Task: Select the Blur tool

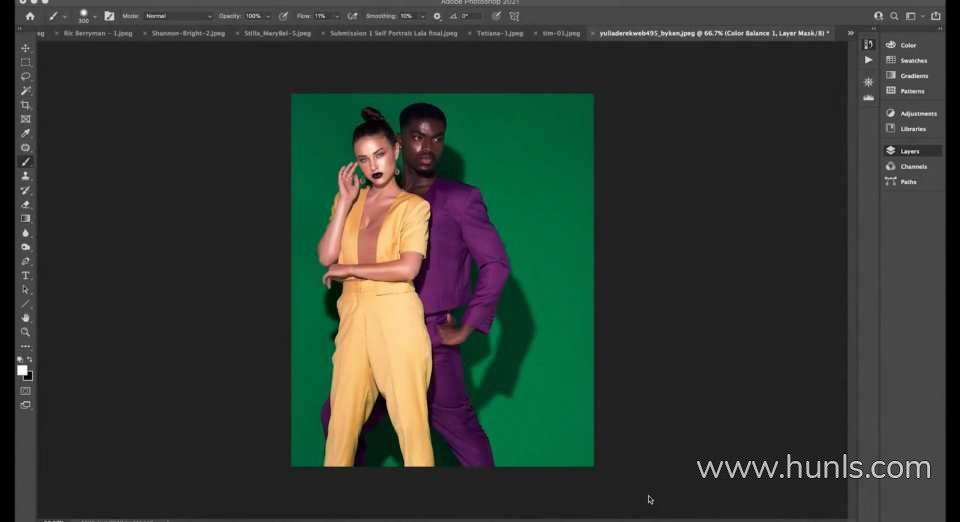Action: point(25,233)
